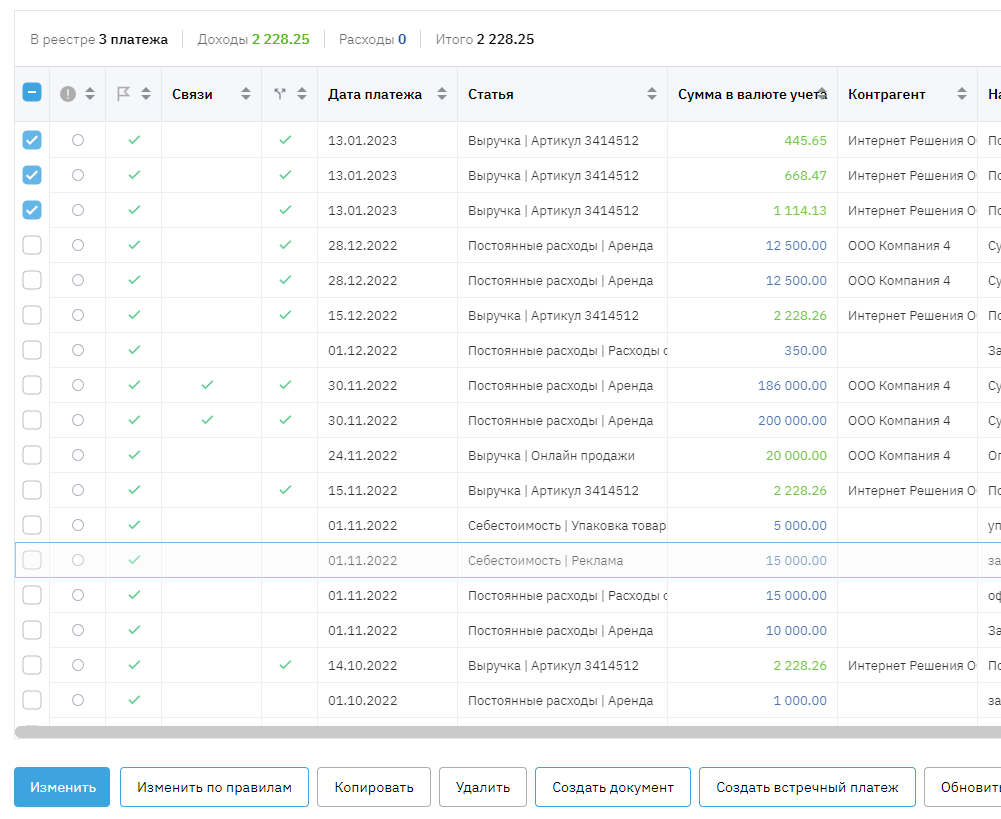Click the flag column header icon
Viewport: 1001px width, 819px height.
pyautogui.click(x=124, y=94)
